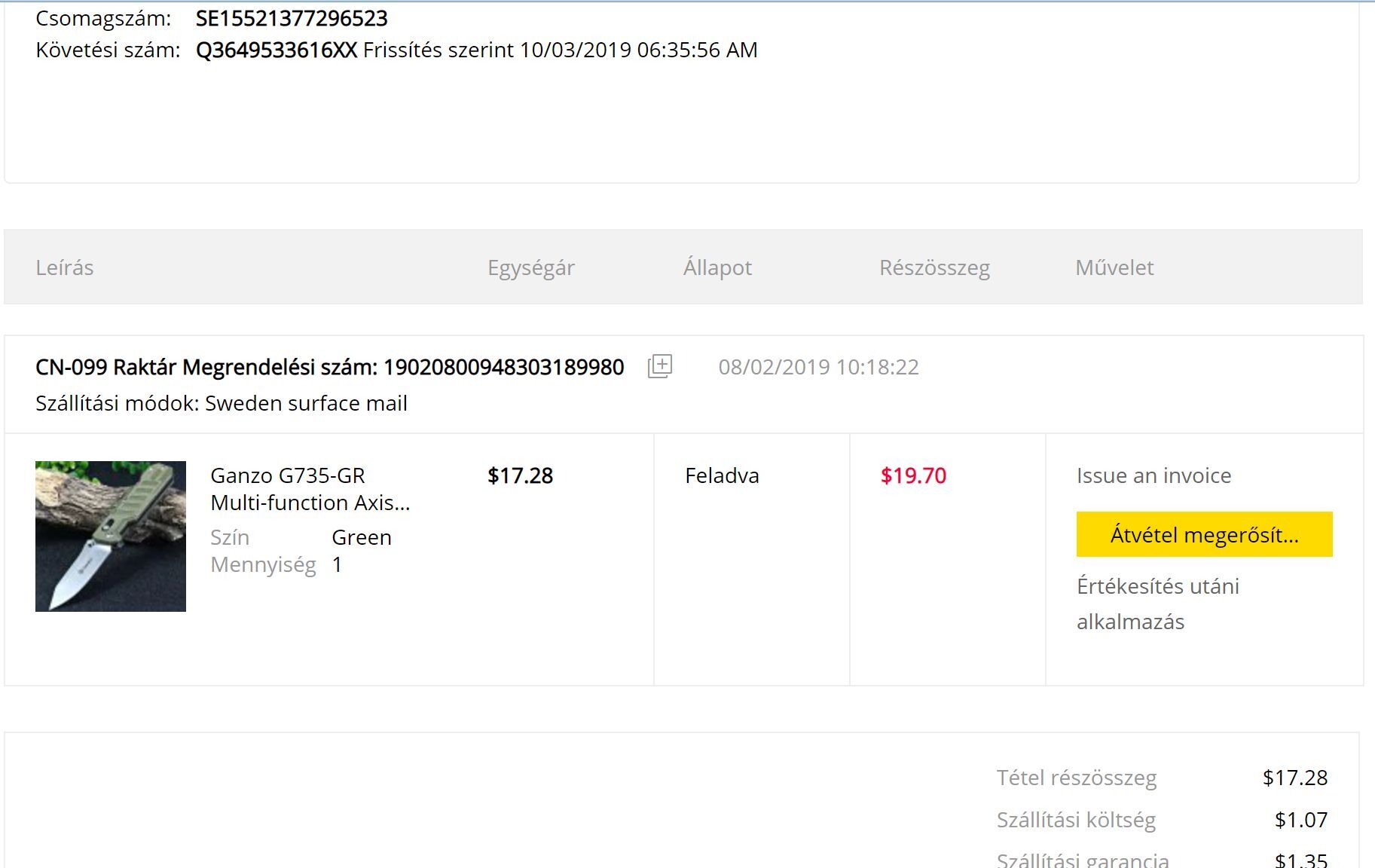Screen dimensions: 1375x868
Task: Click the Sweden surface mail shipping method
Action: coord(306,403)
